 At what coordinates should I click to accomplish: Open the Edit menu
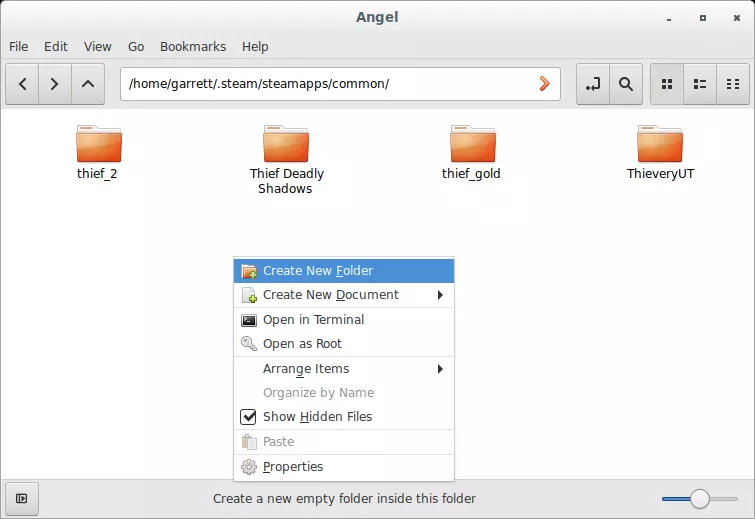[56, 47]
